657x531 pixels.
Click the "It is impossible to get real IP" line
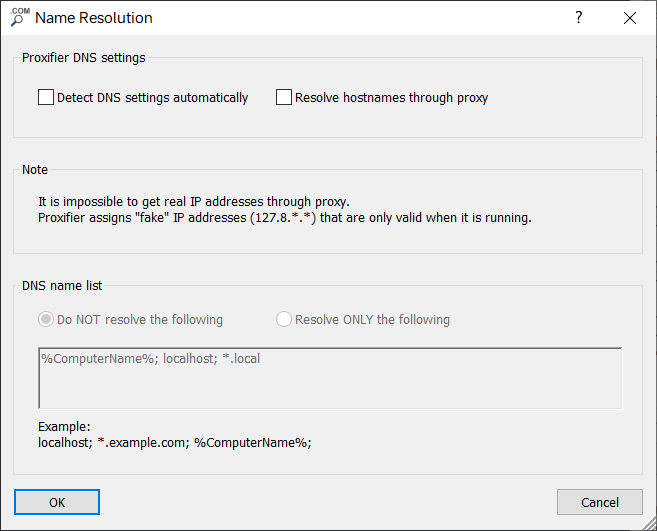(194, 200)
